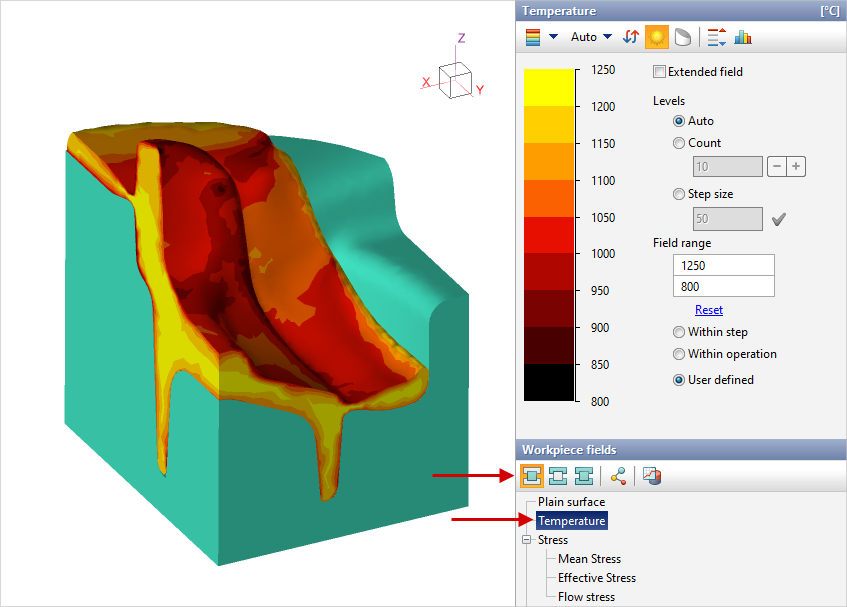Viewport: 847px width, 607px height.
Task: Click the gray cut-section shape icon
Action: point(682,37)
